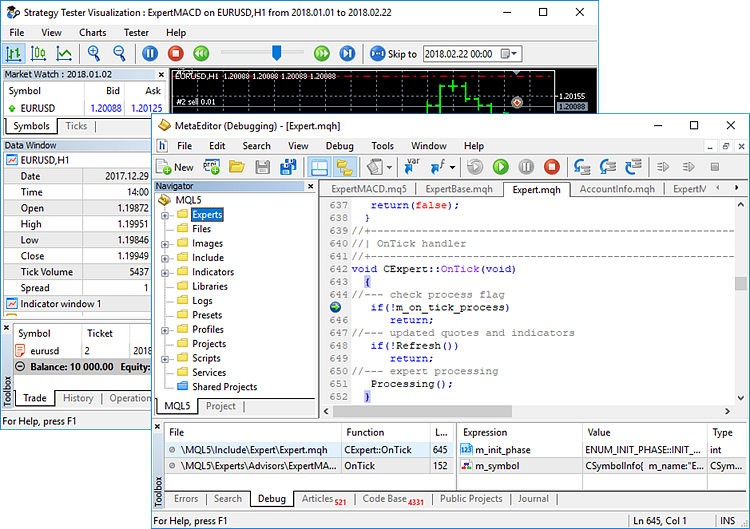The height and width of the screenshot is (529, 750).
Task: Open the Code Base tab in Toolbox
Action: pyautogui.click(x=392, y=499)
